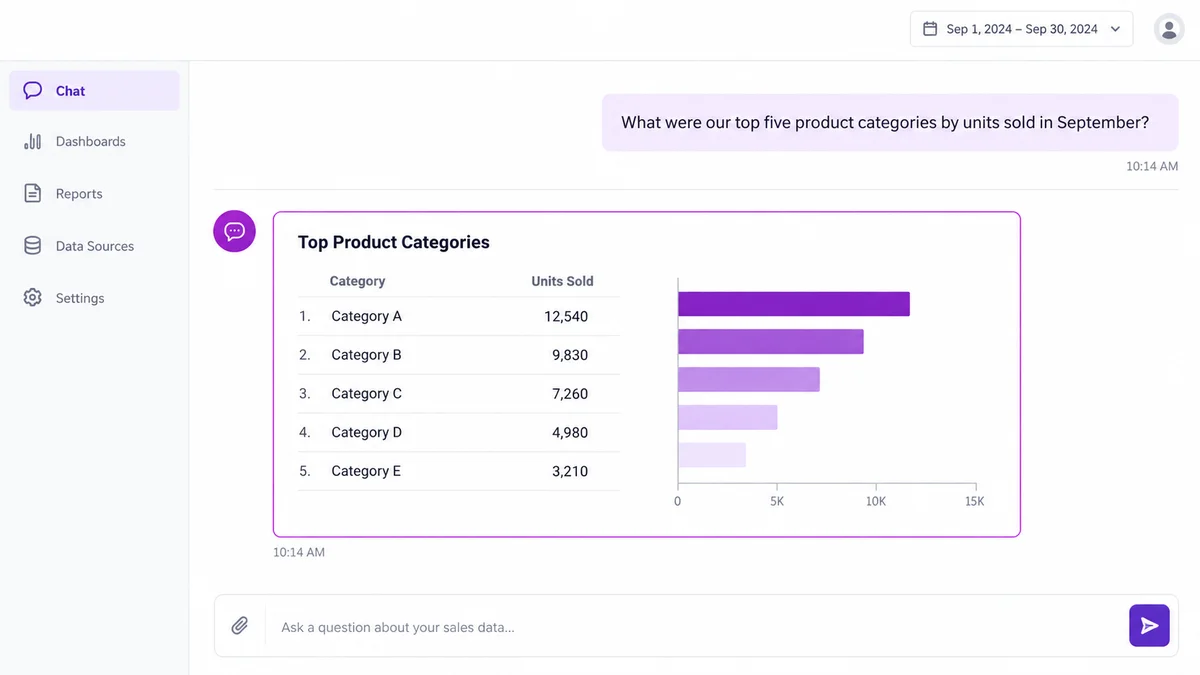Click the 7,260 units value

coord(570,394)
